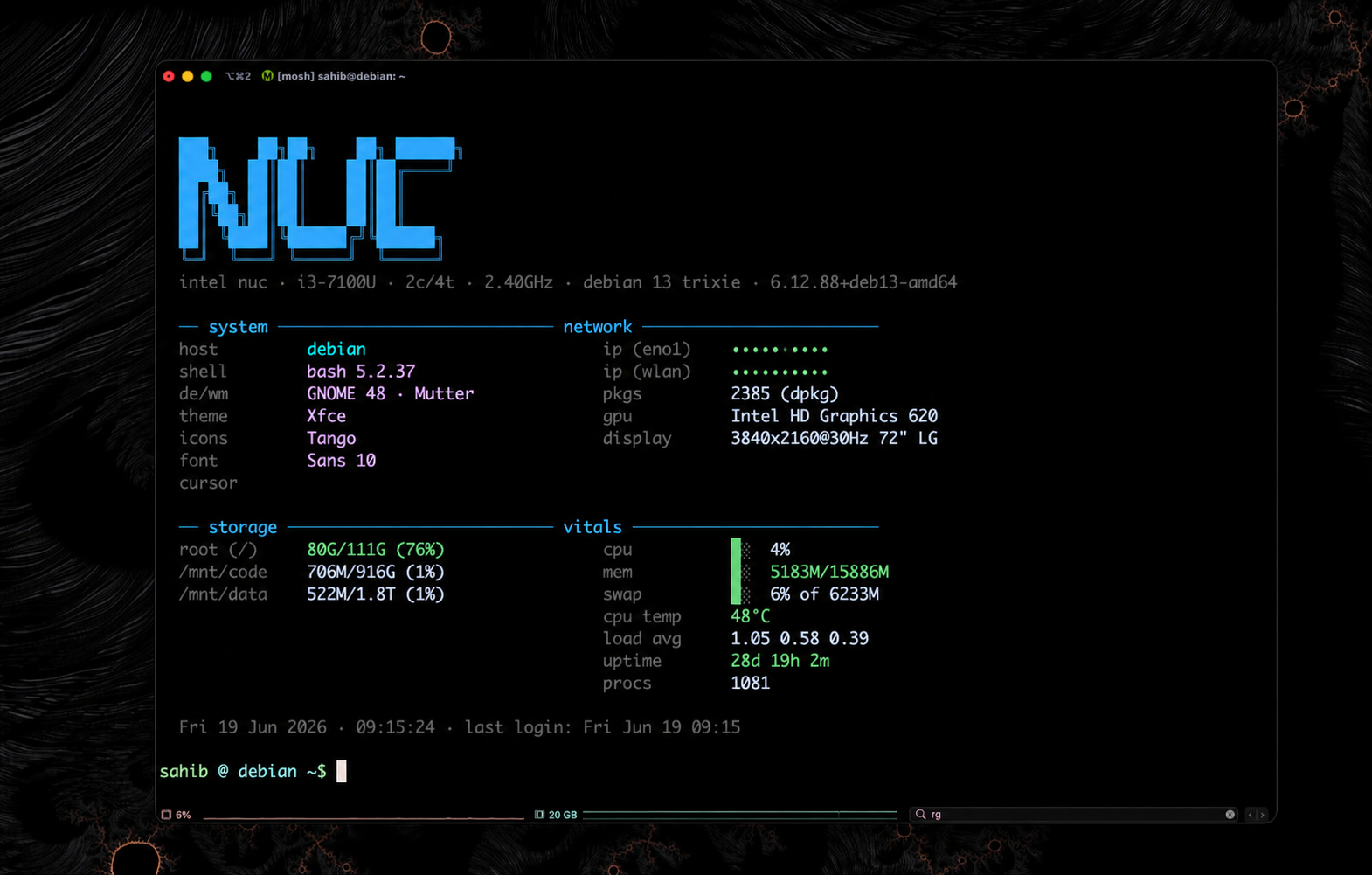Click the search field containing rg
Image resolution: width=1372 pixels, height=875 pixels.
[1073, 815]
